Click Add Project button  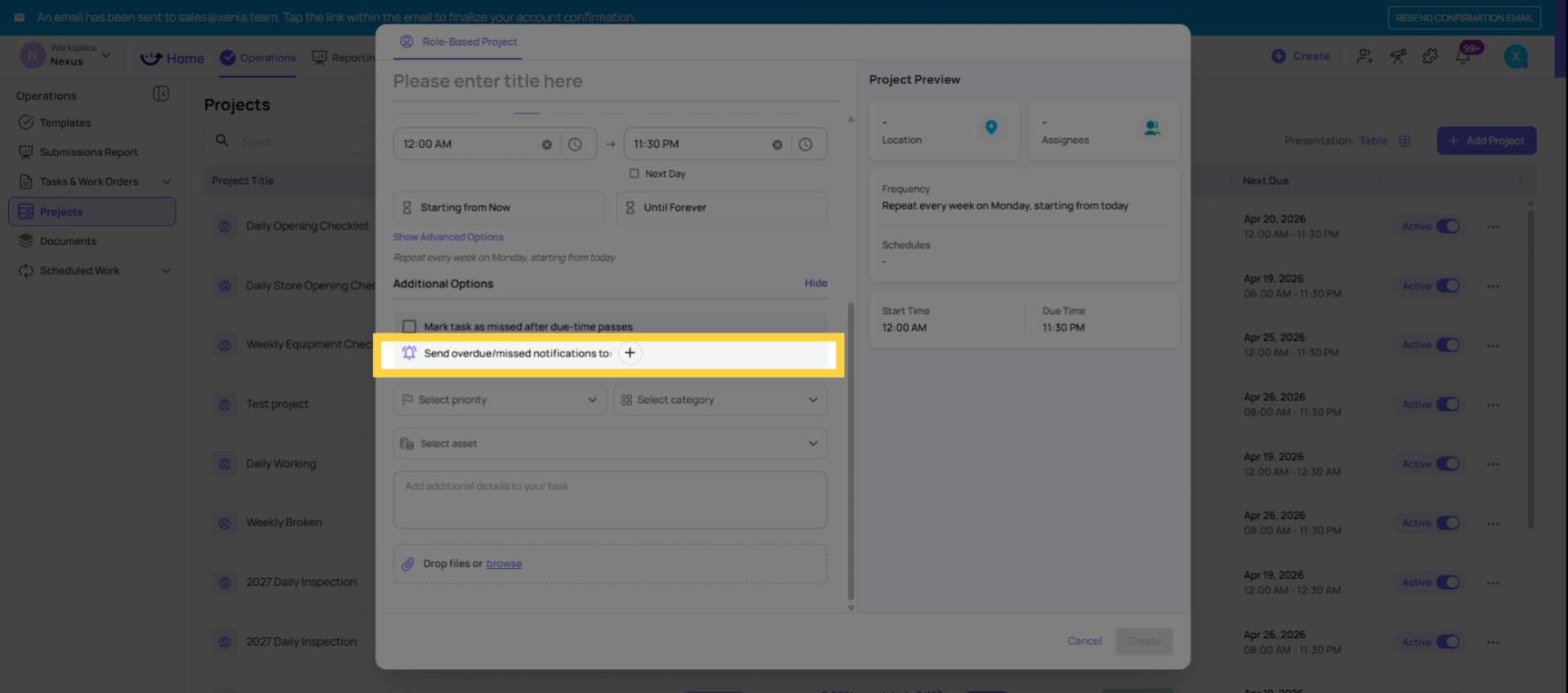click(x=1486, y=141)
